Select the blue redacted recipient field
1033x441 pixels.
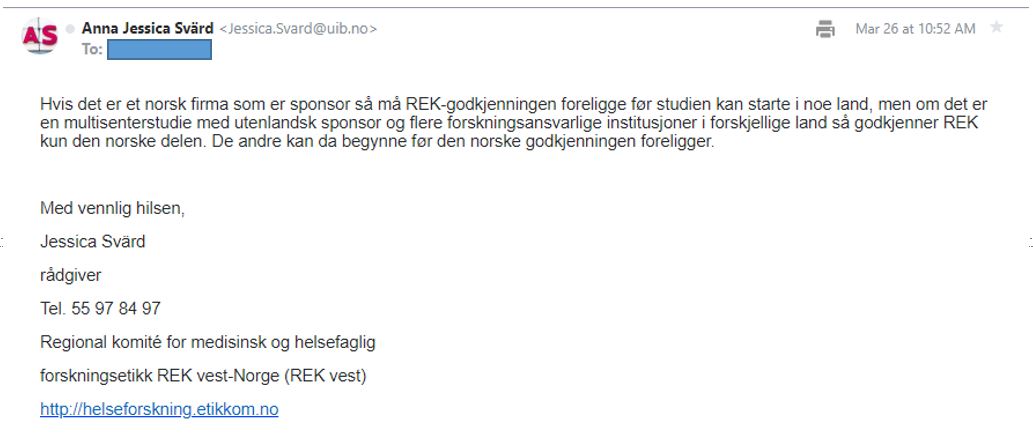point(159,49)
